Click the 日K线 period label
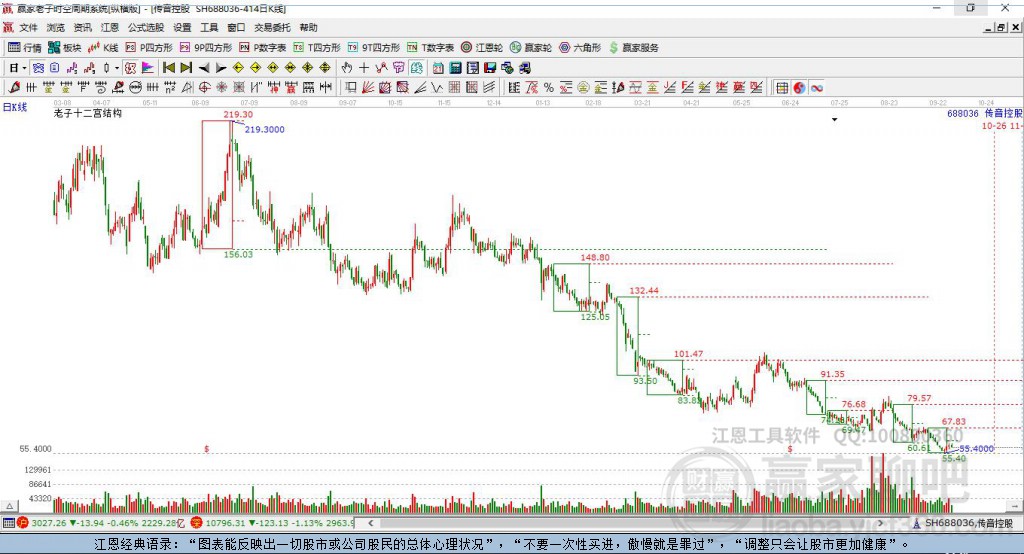 coord(15,107)
